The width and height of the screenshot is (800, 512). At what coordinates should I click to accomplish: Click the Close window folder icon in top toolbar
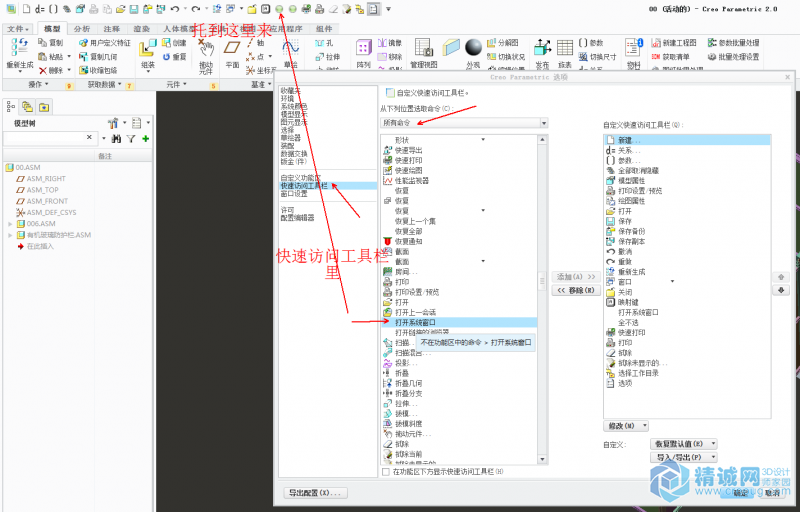click(252, 9)
